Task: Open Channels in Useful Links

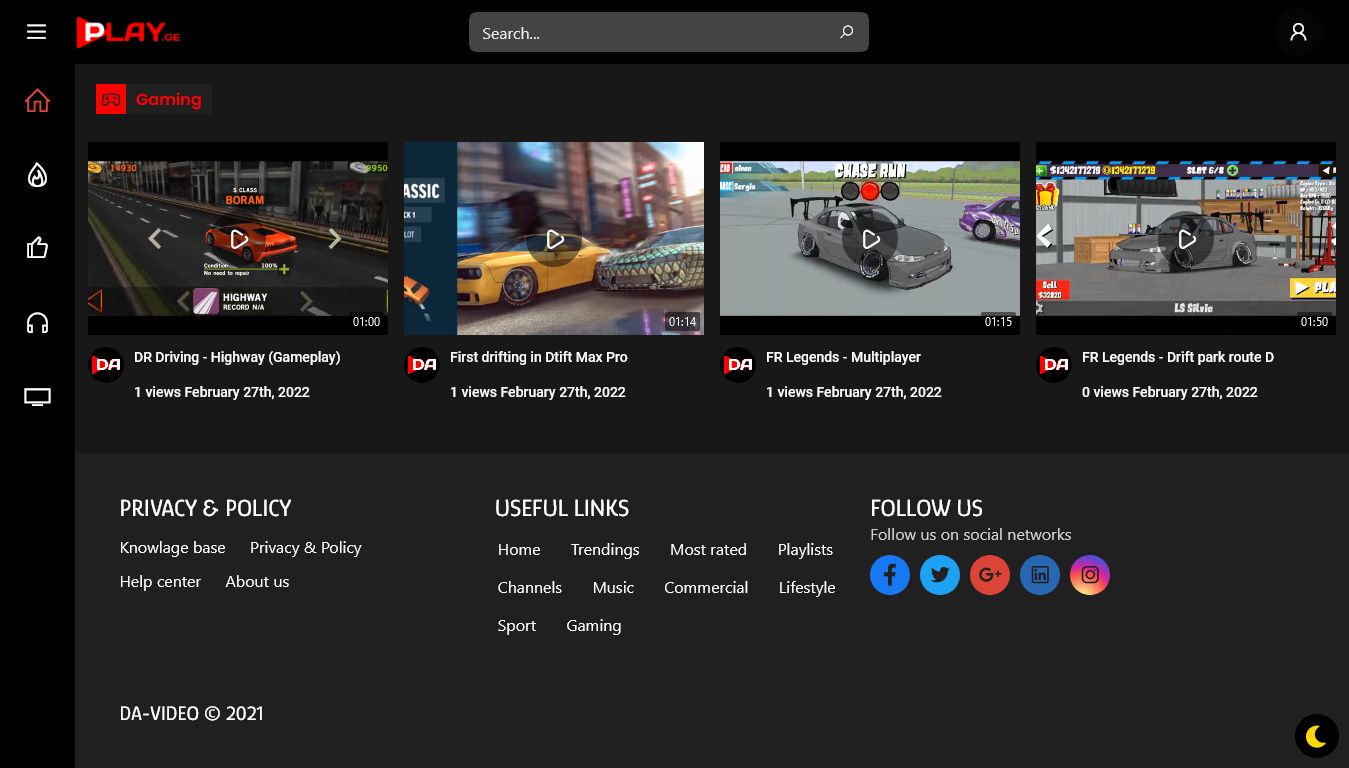Action: [x=530, y=587]
